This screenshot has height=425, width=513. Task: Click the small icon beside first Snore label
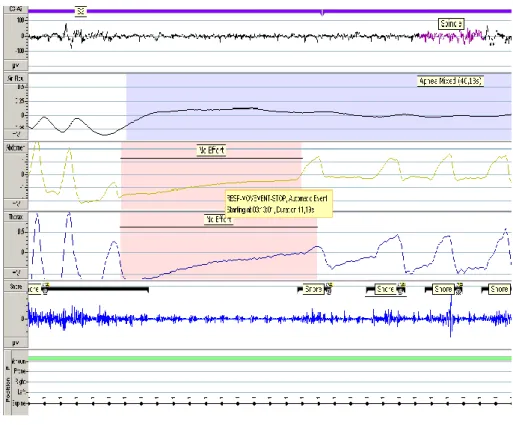[x=45, y=289]
